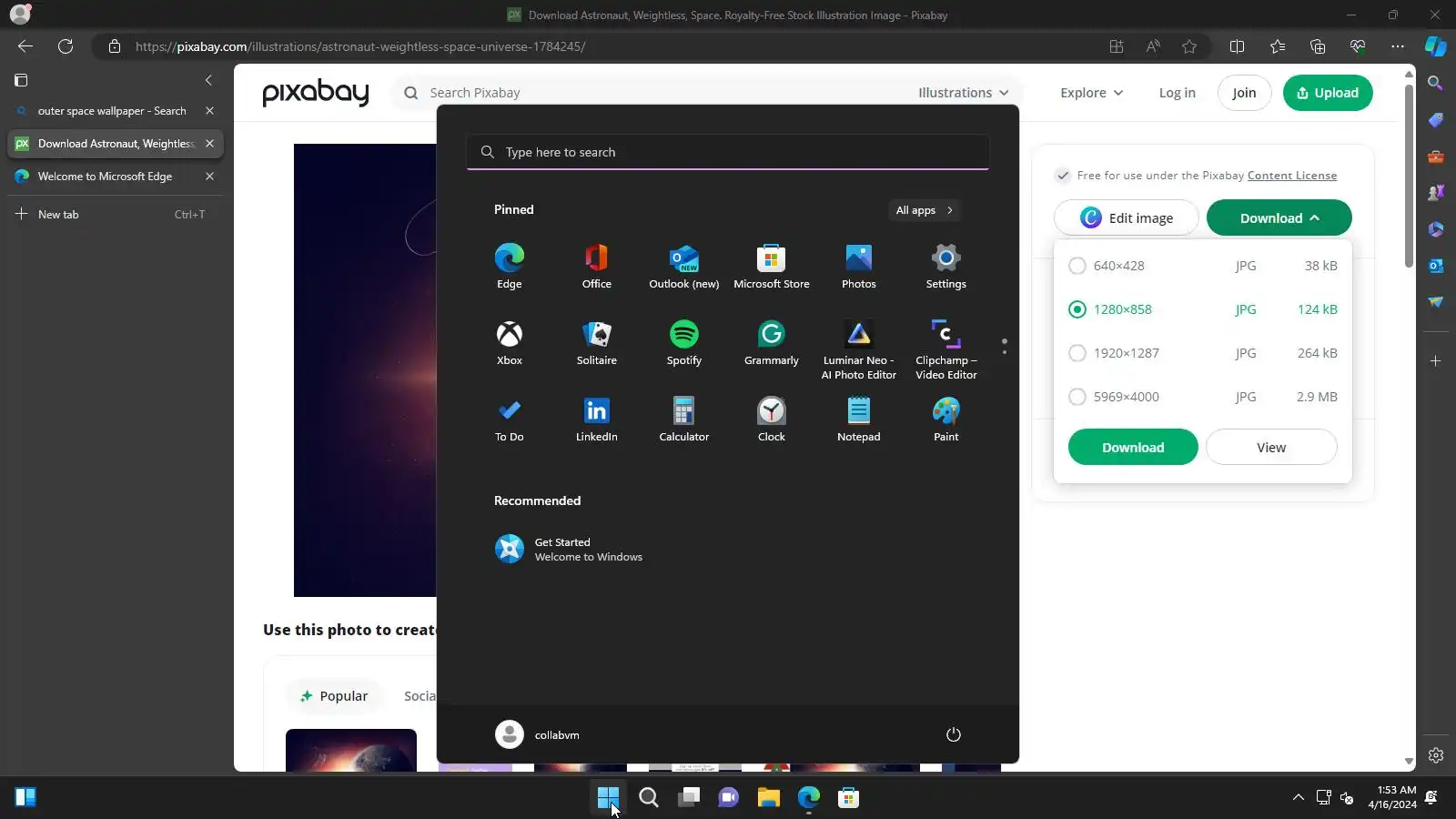The image size is (1456, 819).
Task: Open the Explore menu on Pixabay
Action: [1091, 93]
